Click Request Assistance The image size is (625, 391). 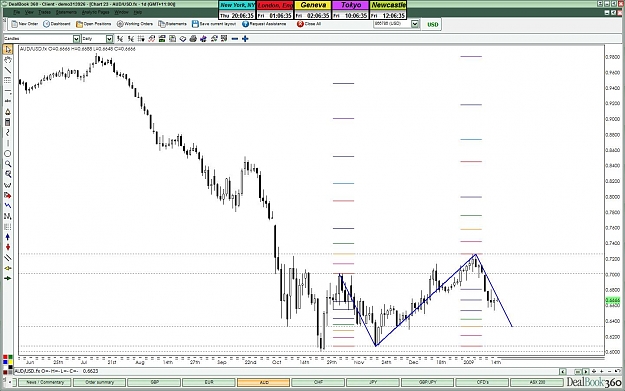click(x=264, y=24)
